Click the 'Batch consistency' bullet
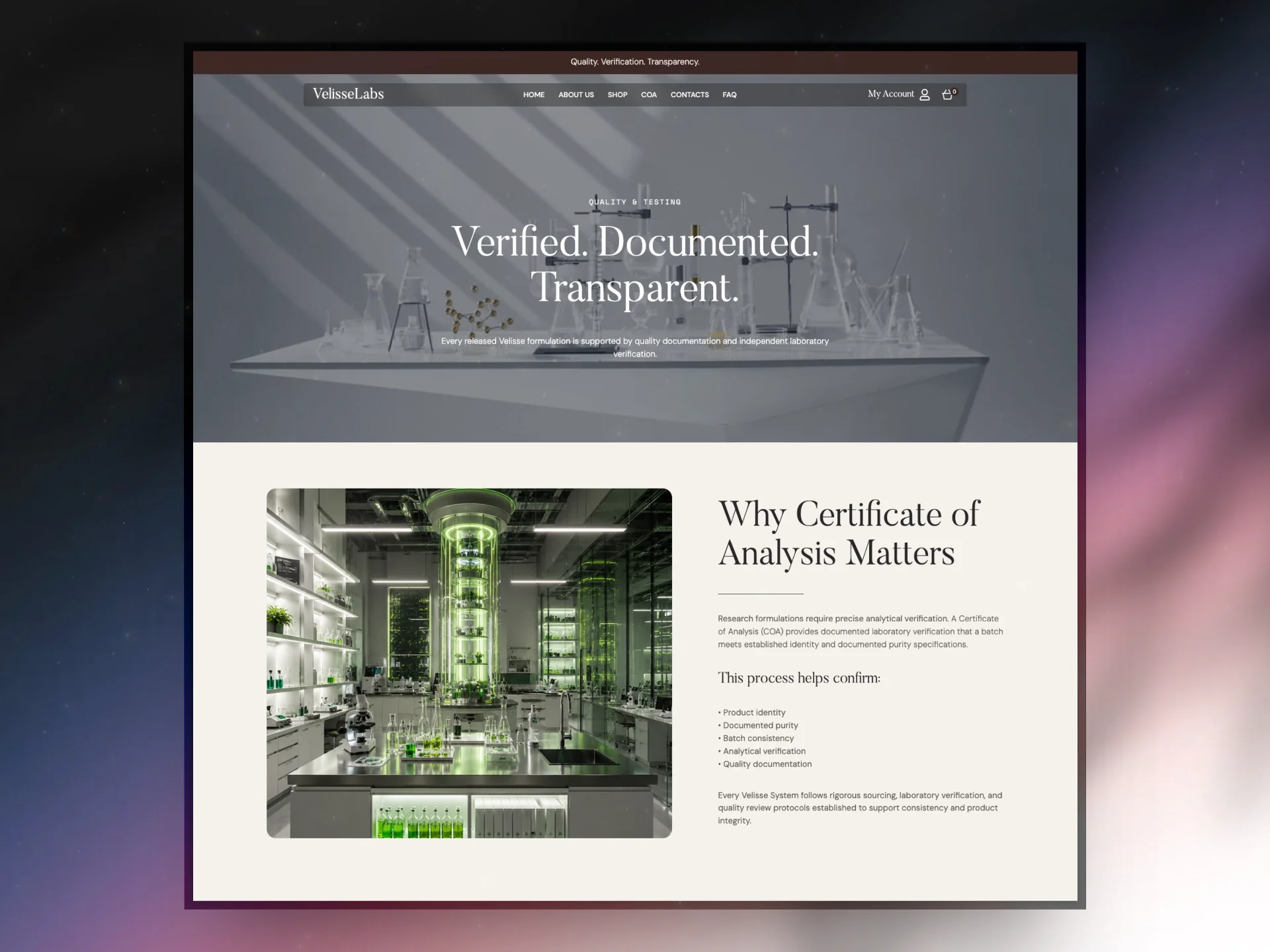1270x952 pixels. tap(756, 738)
